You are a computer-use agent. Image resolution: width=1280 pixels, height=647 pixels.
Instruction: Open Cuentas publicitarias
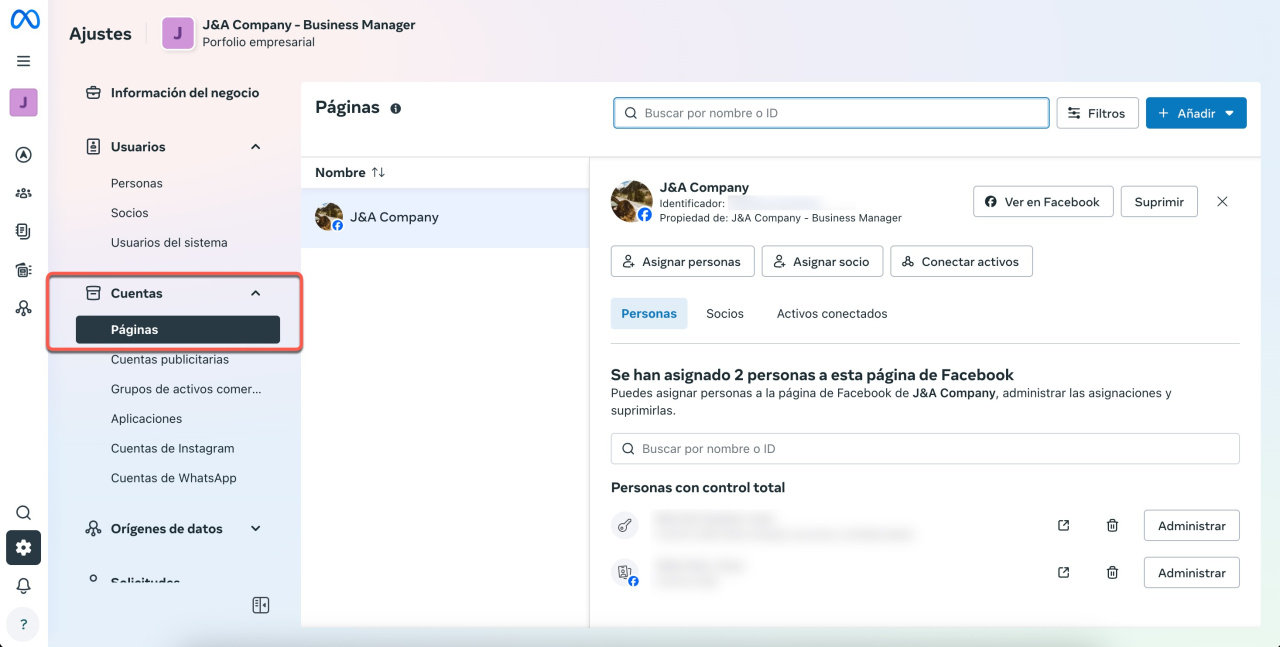click(x=170, y=359)
